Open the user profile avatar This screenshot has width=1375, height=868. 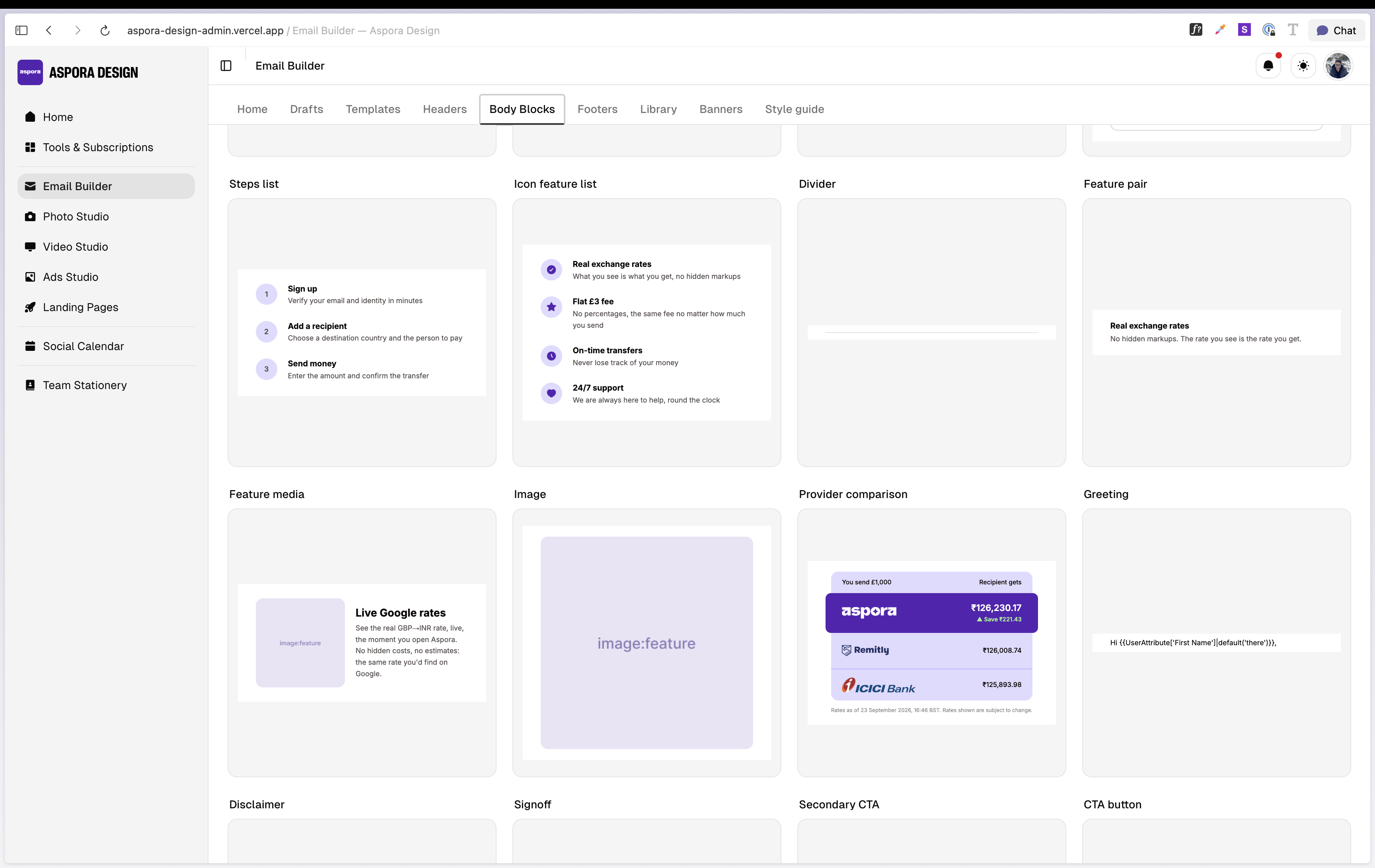click(x=1338, y=66)
